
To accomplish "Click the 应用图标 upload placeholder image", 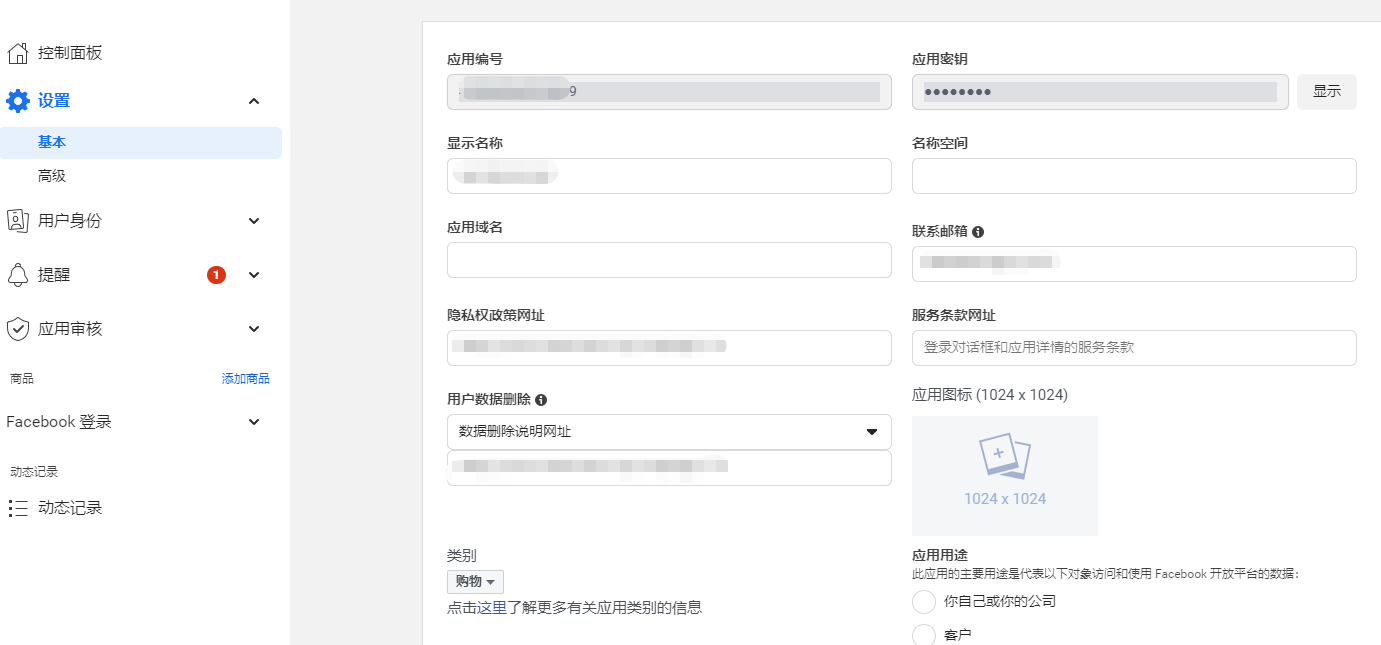I will pyautogui.click(x=1004, y=475).
